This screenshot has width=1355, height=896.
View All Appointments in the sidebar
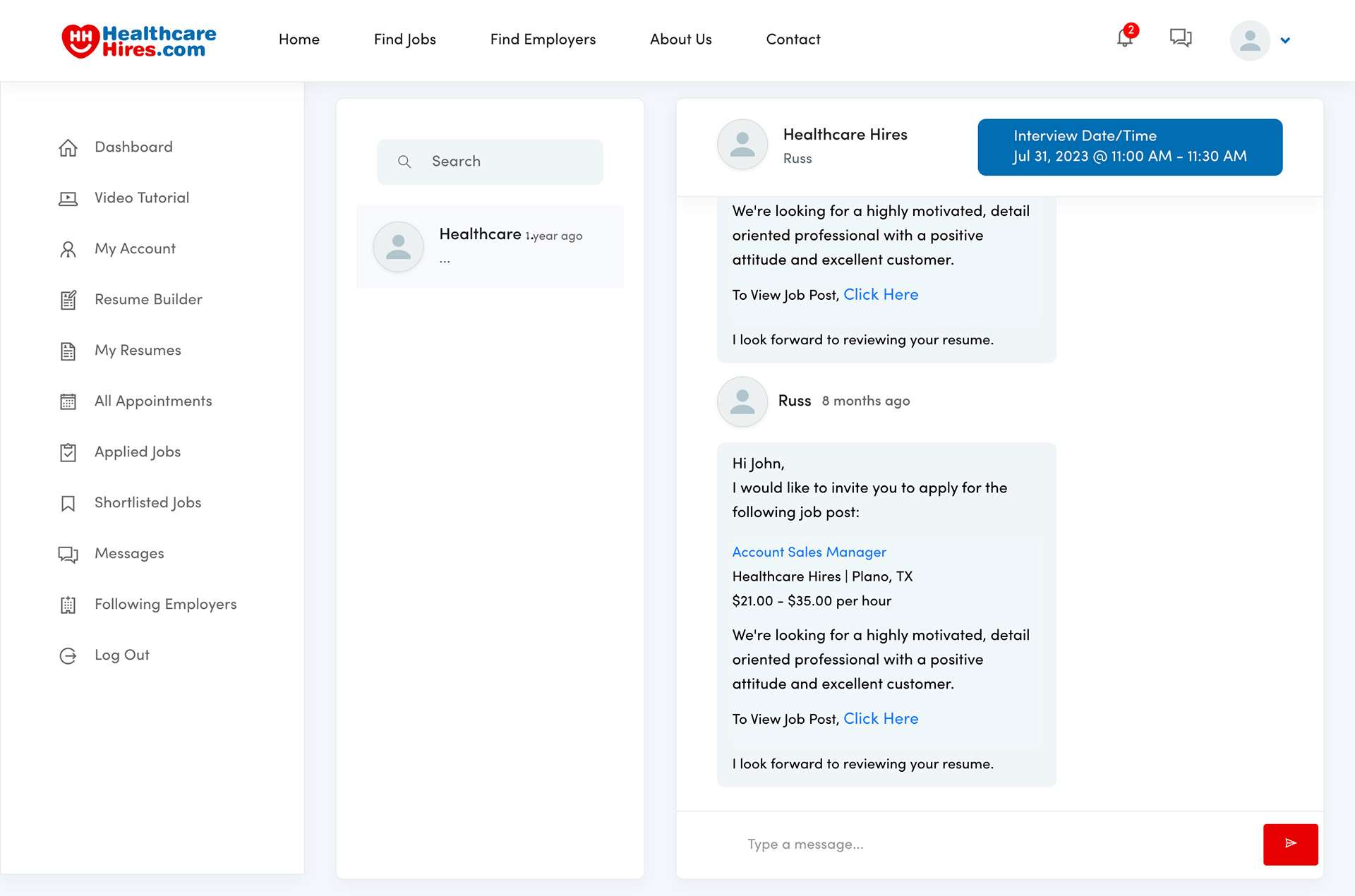tap(153, 401)
